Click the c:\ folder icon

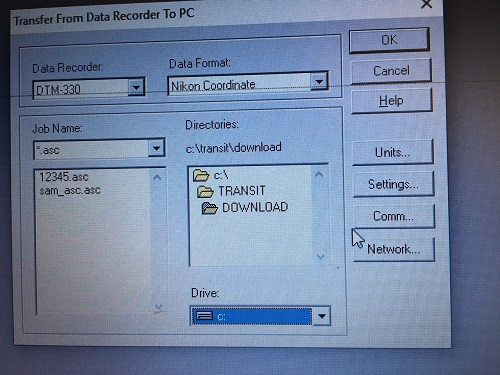pyautogui.click(x=201, y=175)
